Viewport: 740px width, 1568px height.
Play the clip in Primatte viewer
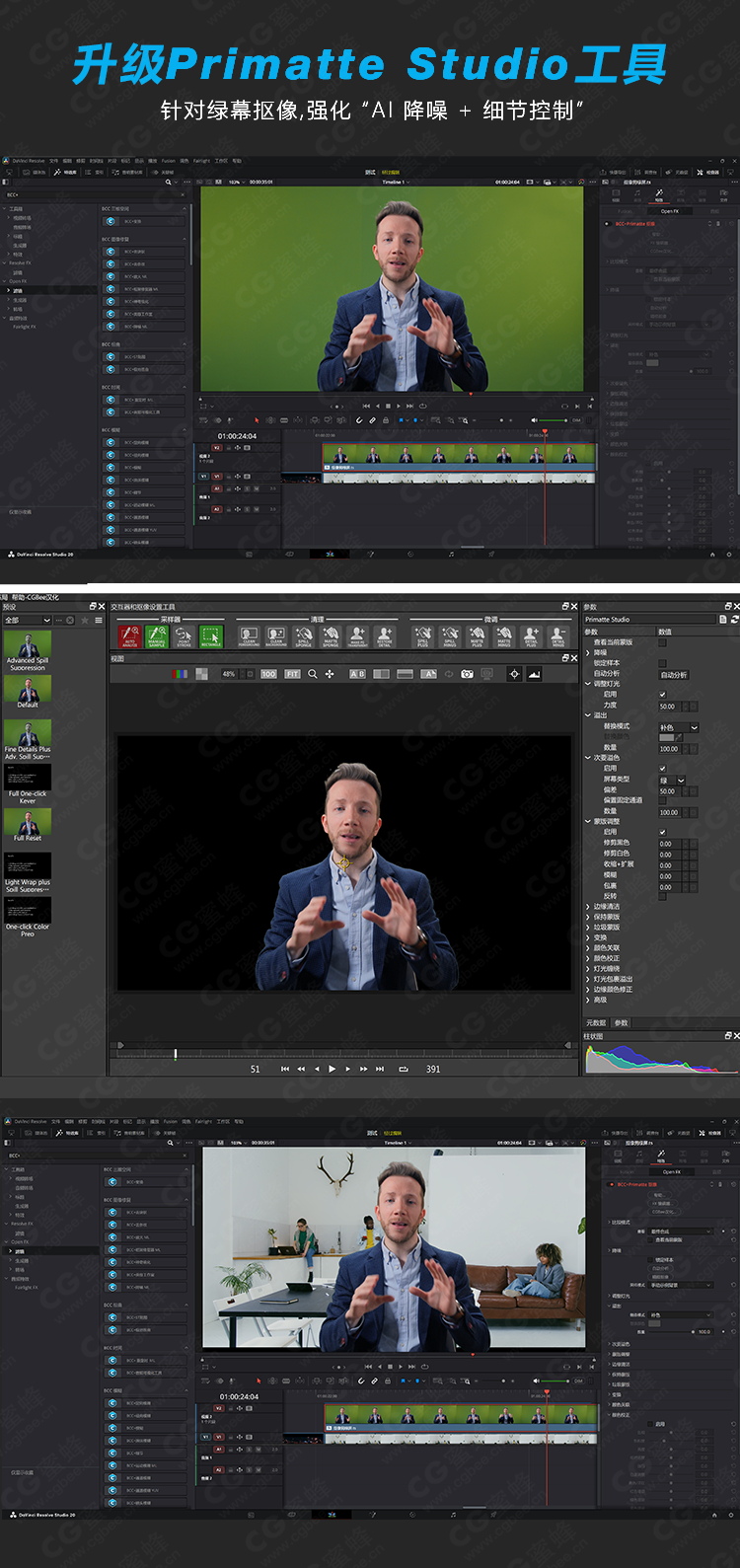point(332,1069)
